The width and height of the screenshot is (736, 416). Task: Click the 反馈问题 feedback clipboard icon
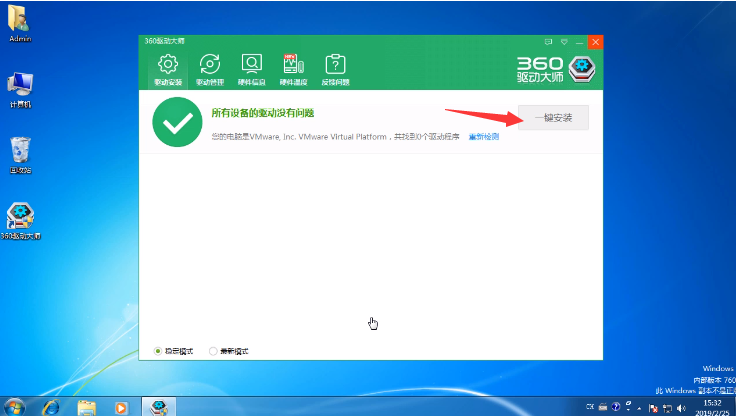click(x=335, y=69)
